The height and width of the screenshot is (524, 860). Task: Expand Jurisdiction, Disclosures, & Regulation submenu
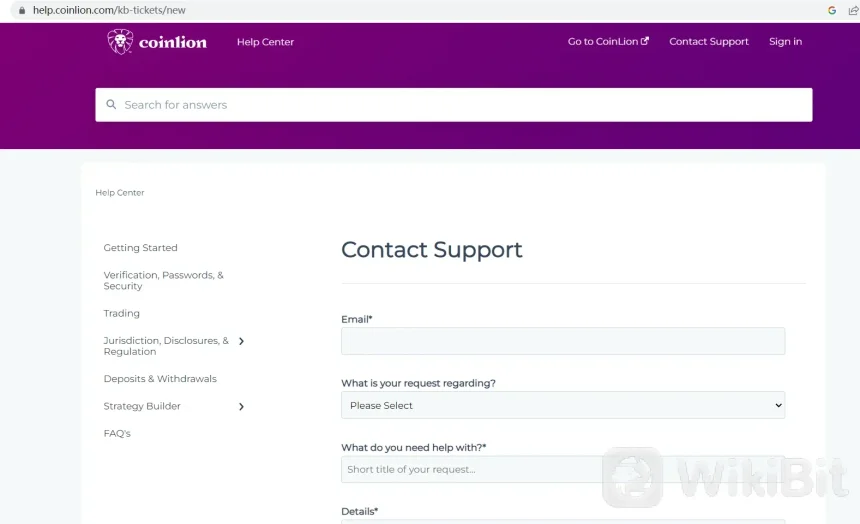pos(241,341)
